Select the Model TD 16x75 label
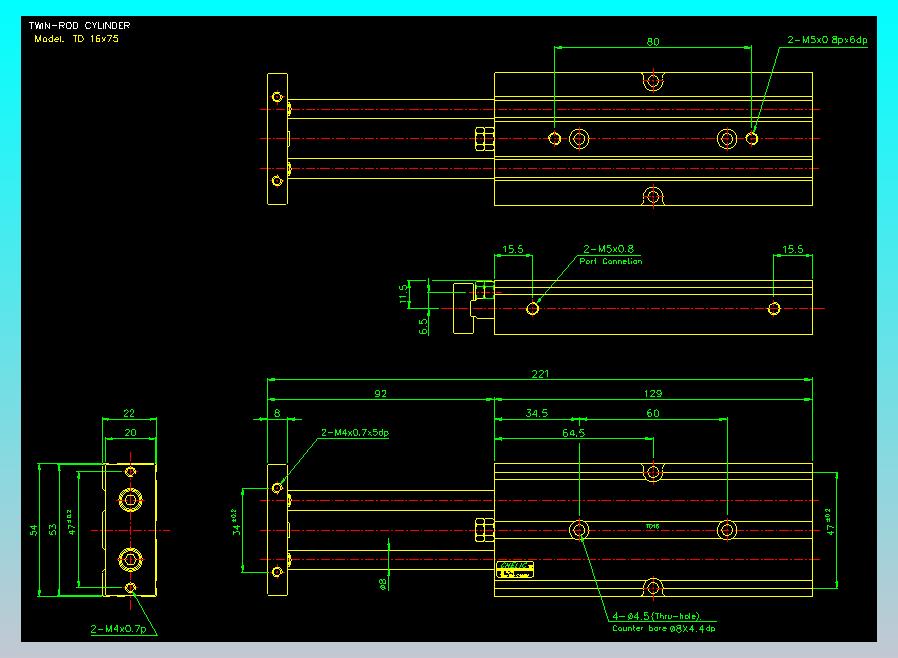Viewport: 898px width, 658px height. [75, 38]
